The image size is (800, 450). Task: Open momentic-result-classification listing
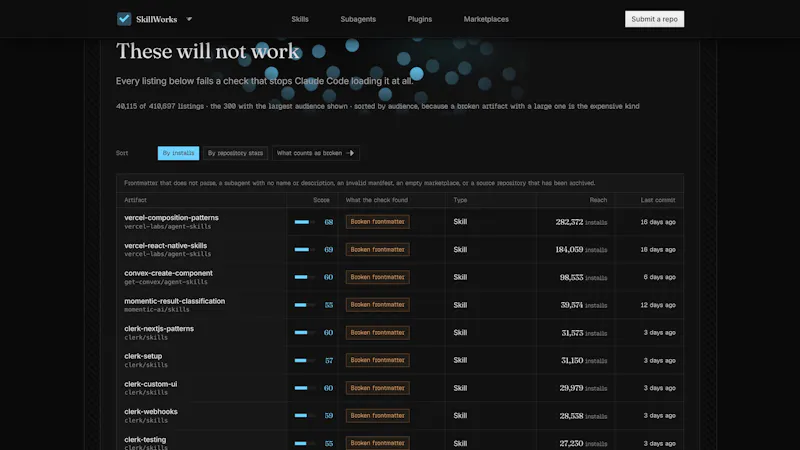tap(174, 301)
